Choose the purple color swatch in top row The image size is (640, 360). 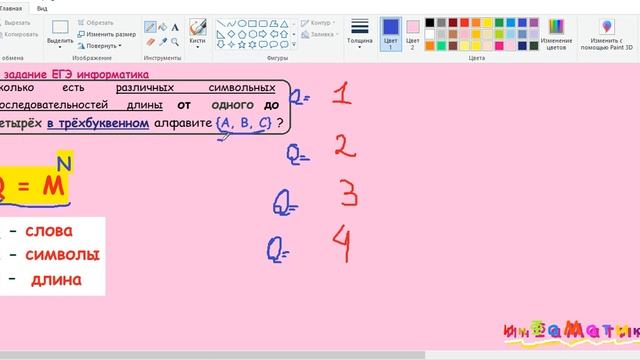[534, 23]
